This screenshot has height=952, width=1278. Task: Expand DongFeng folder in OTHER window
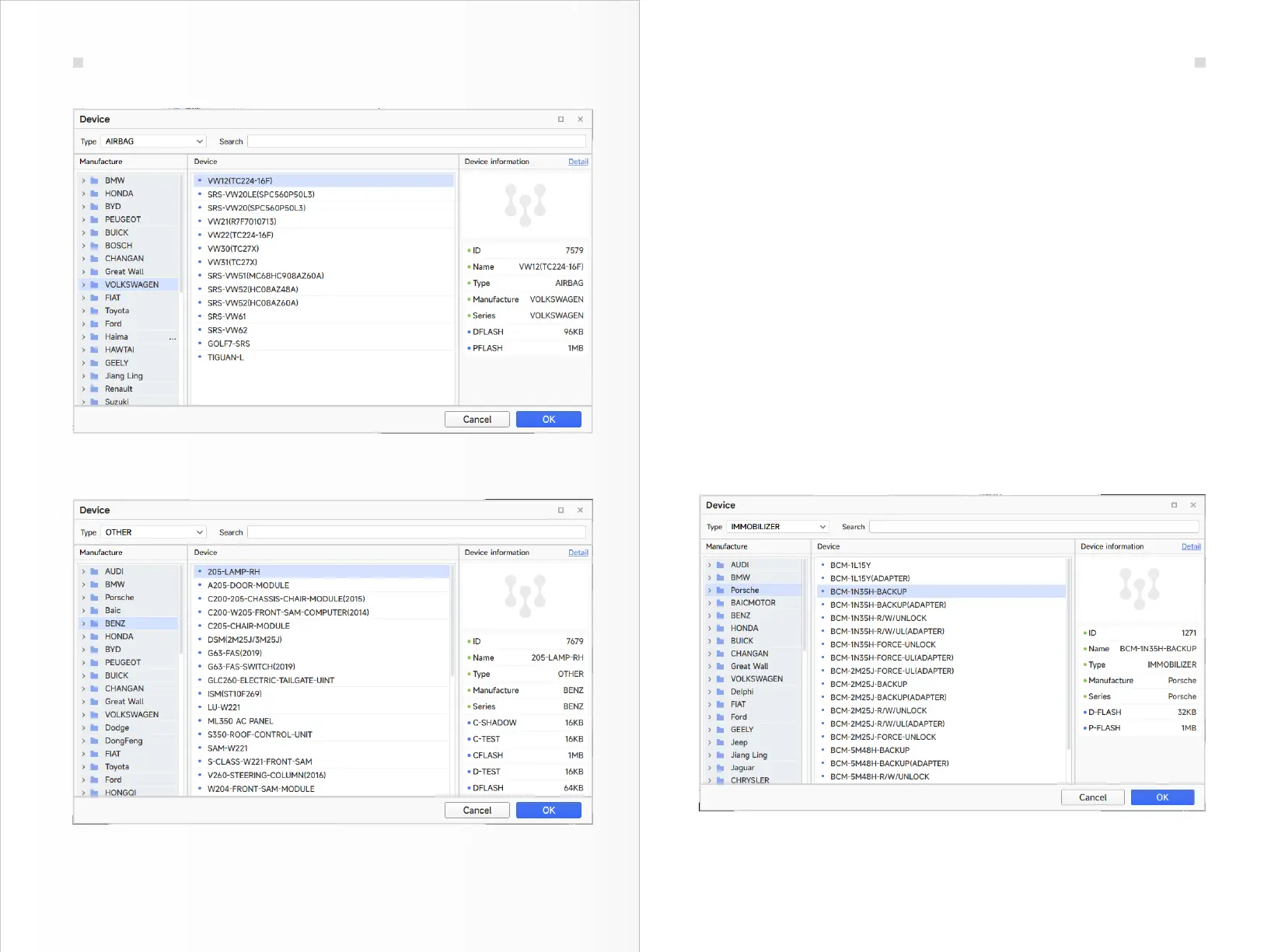tap(84, 741)
